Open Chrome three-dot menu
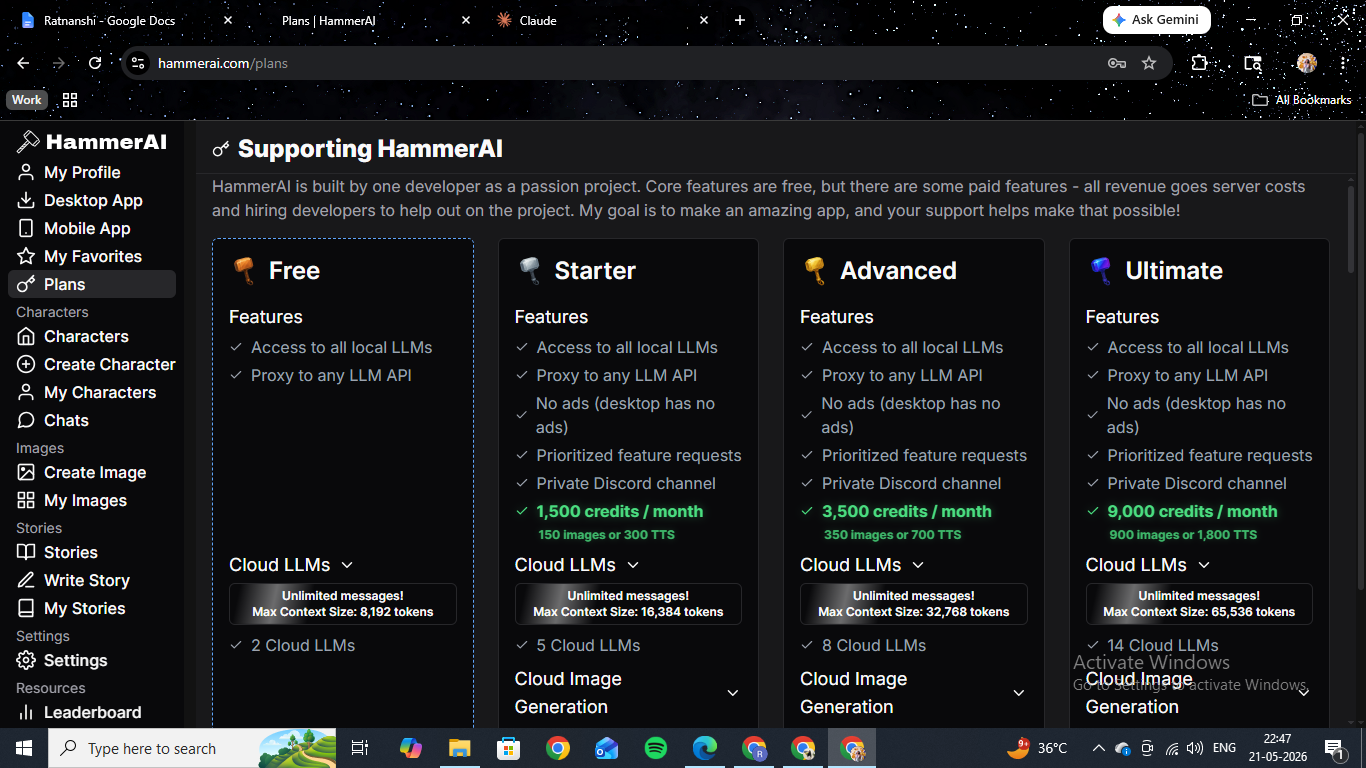This screenshot has width=1366, height=768. click(1343, 63)
